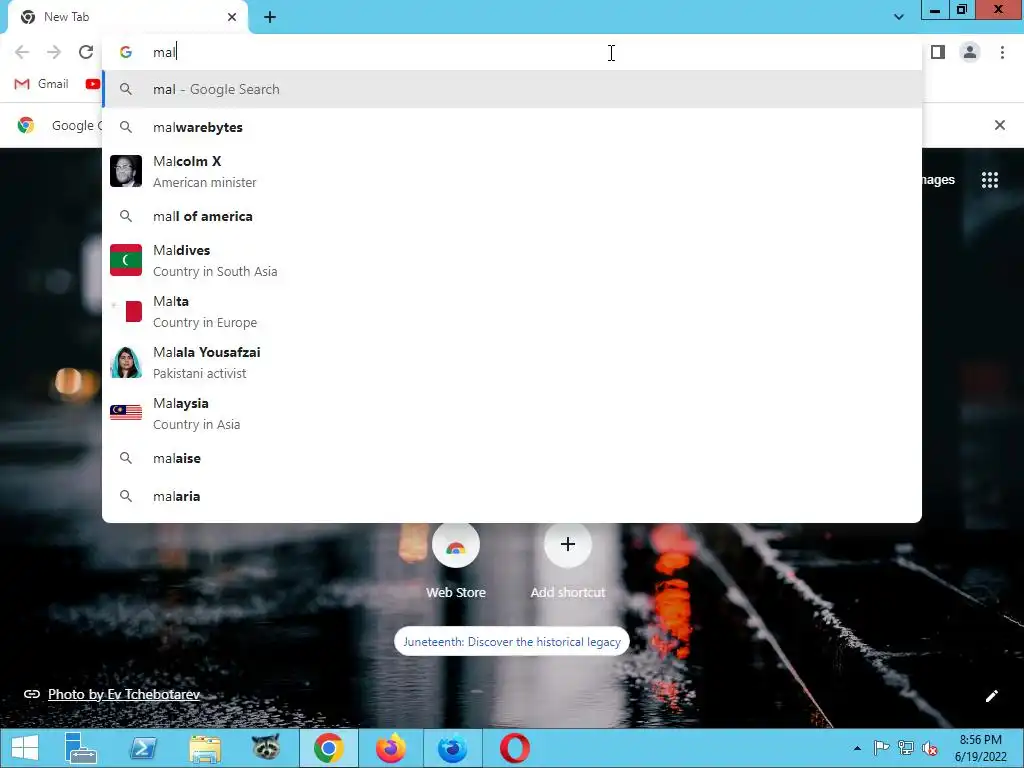Open Chrome's three-dot menu
This screenshot has width=1024, height=768.
coord(1002,52)
